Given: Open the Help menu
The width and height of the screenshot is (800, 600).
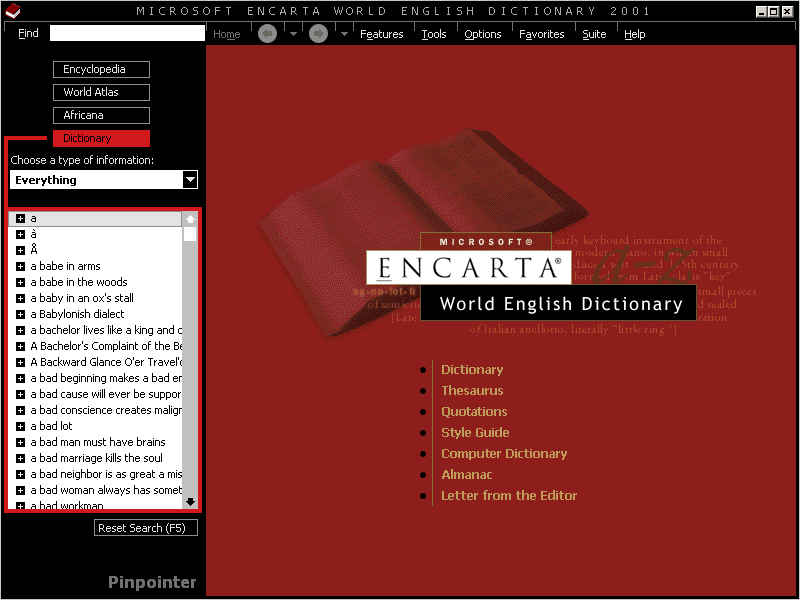Looking at the screenshot, I should pos(635,34).
